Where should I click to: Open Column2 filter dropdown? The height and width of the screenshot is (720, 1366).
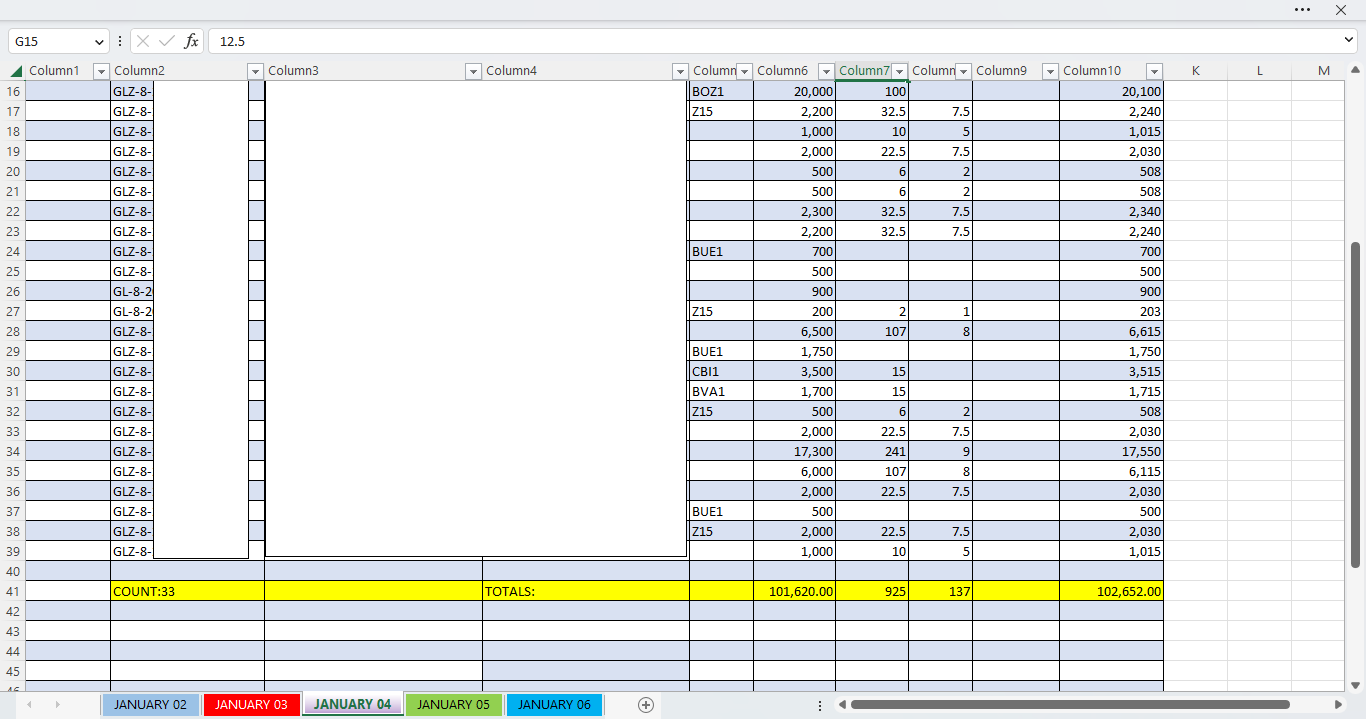tap(255, 71)
